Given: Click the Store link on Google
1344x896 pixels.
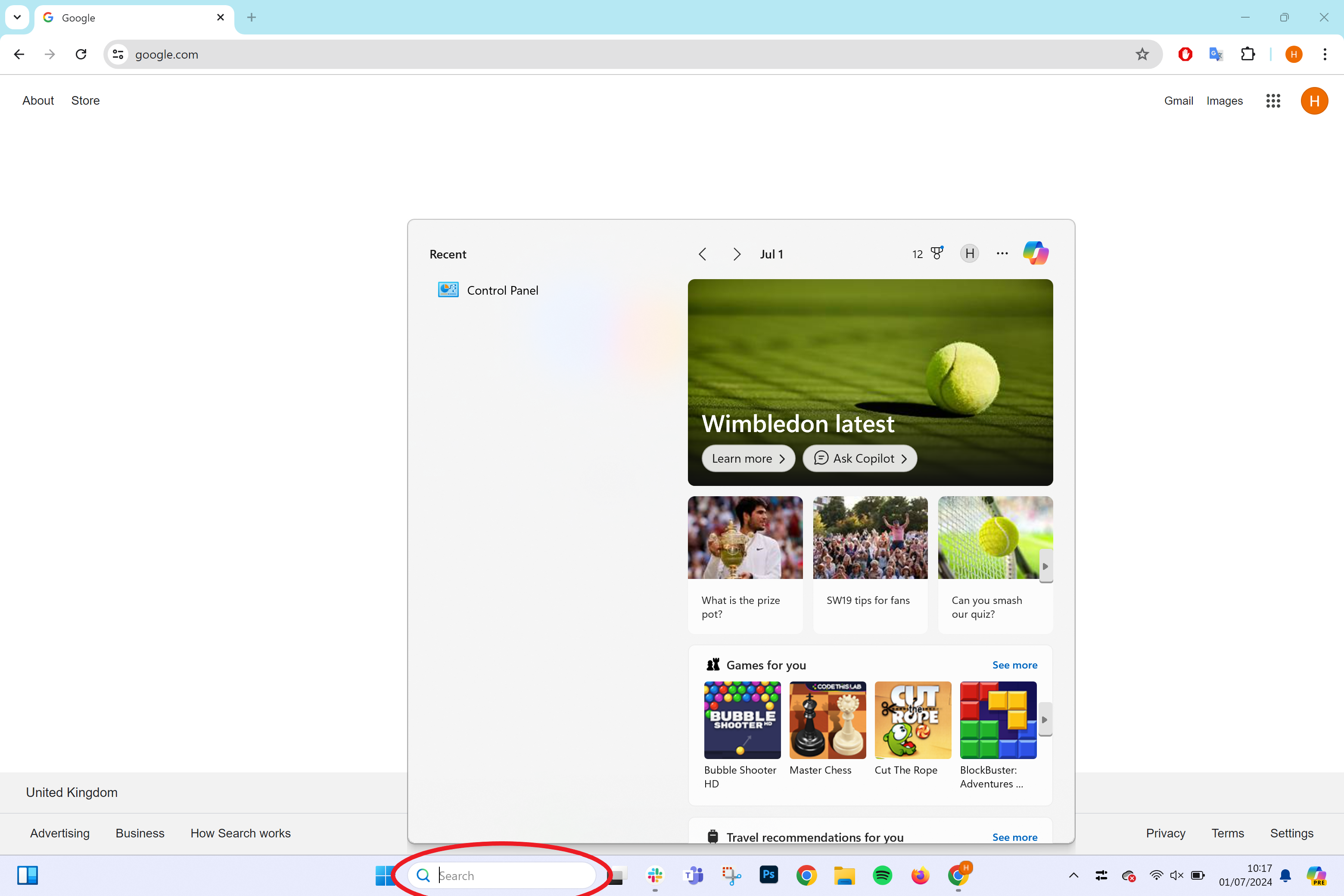Looking at the screenshot, I should coord(85,100).
